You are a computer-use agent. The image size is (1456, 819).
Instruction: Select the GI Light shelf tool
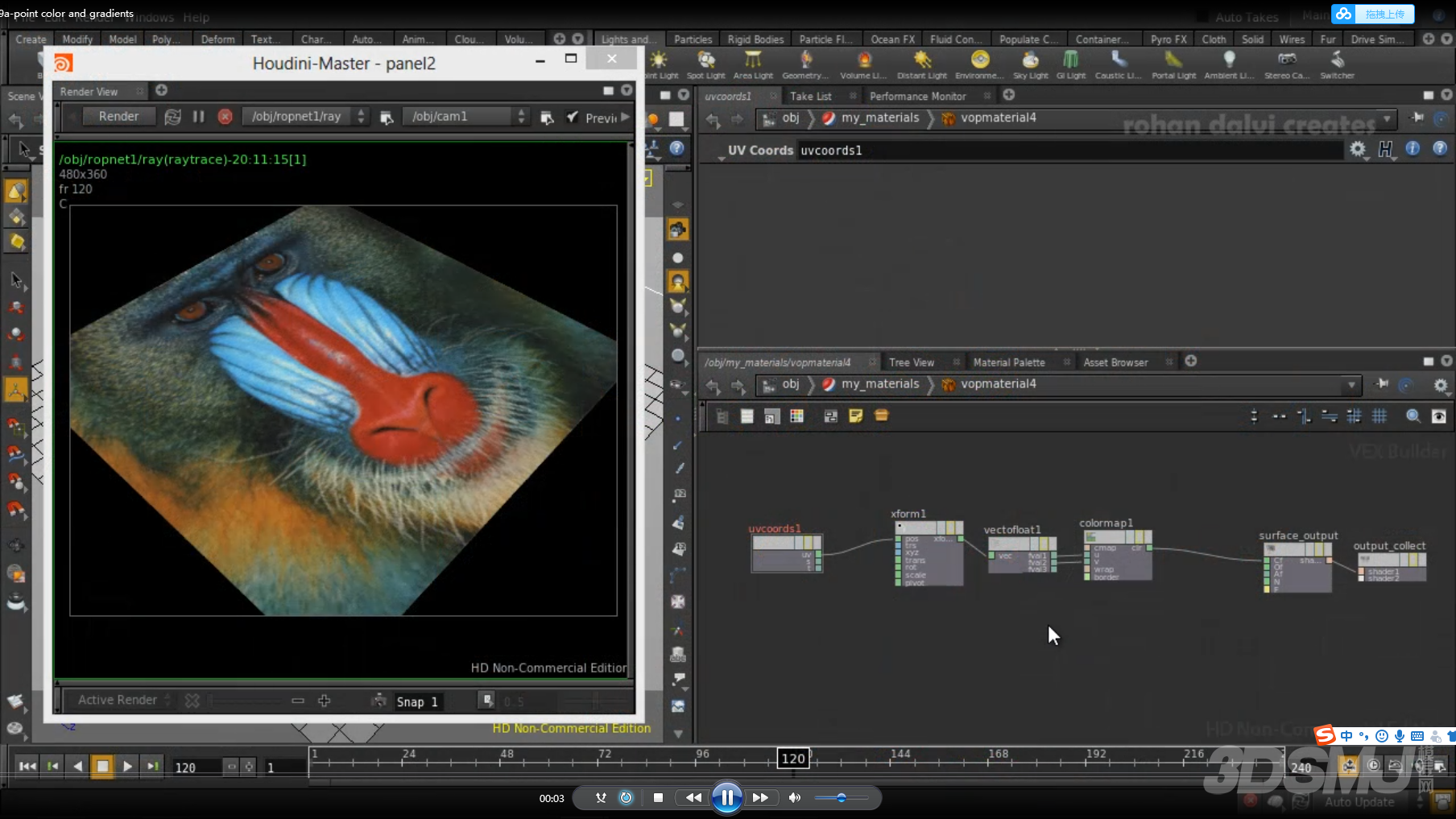(x=1070, y=64)
